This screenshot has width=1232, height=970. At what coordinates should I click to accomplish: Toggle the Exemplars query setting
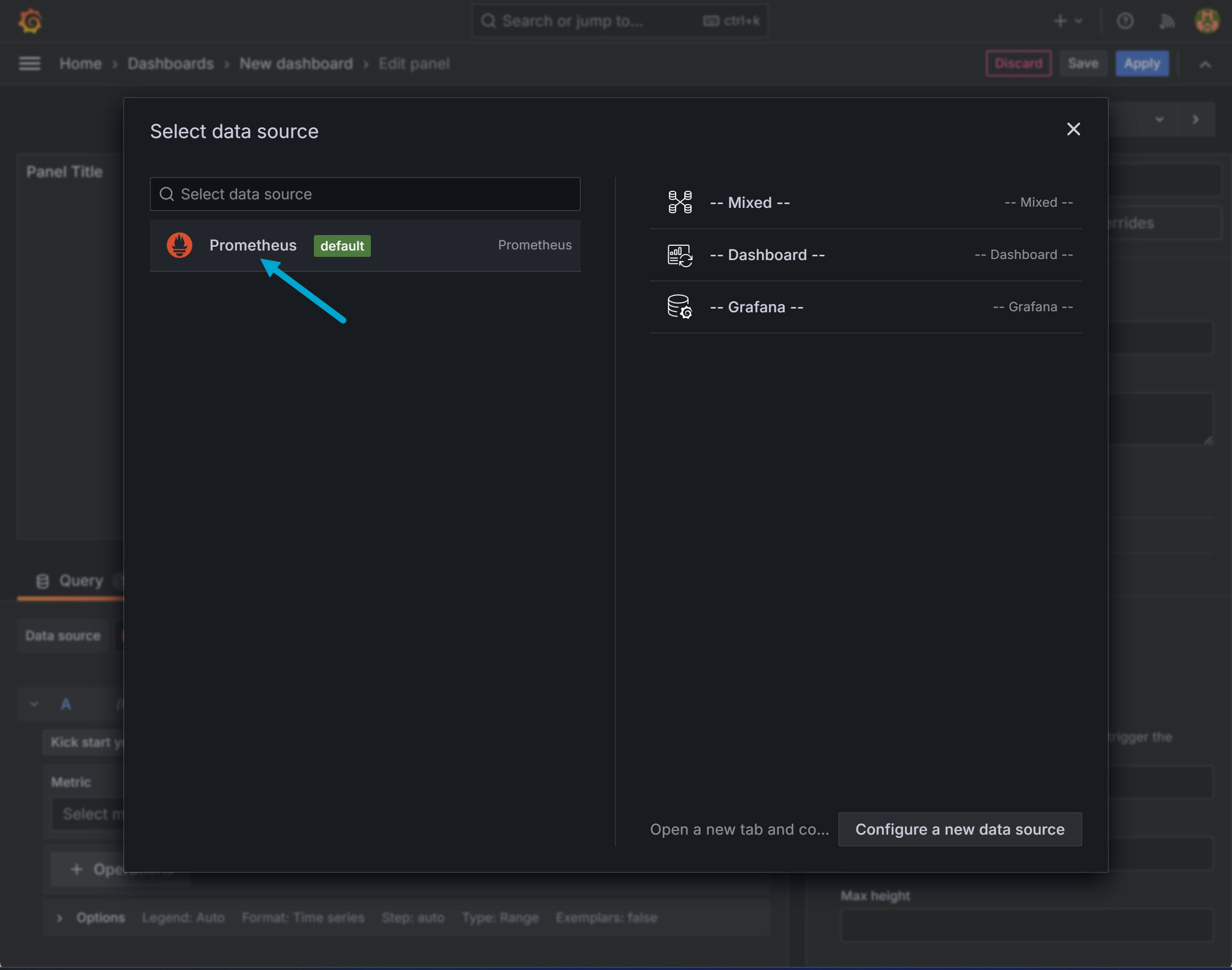[x=606, y=918]
